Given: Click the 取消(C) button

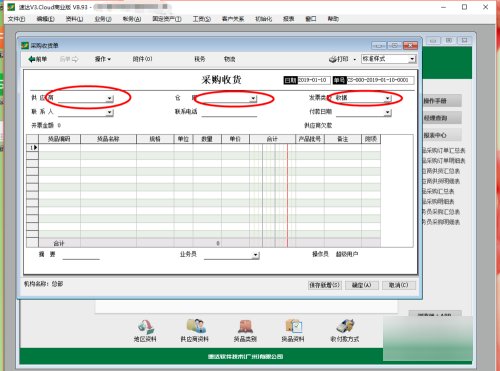Looking at the screenshot, I should (399, 285).
